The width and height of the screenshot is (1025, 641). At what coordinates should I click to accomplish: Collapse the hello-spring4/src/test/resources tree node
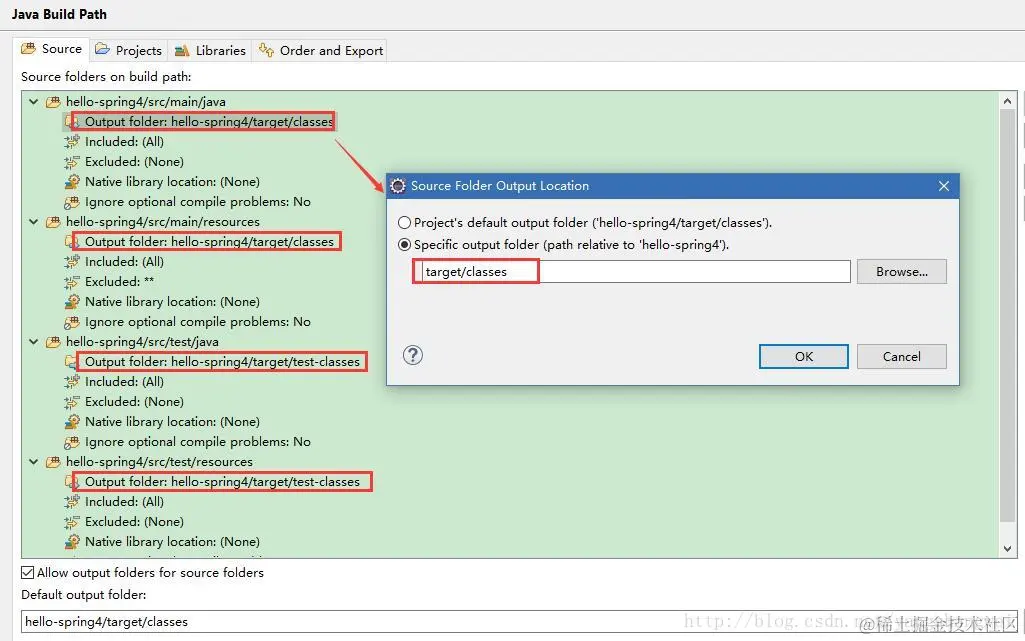coord(33,462)
